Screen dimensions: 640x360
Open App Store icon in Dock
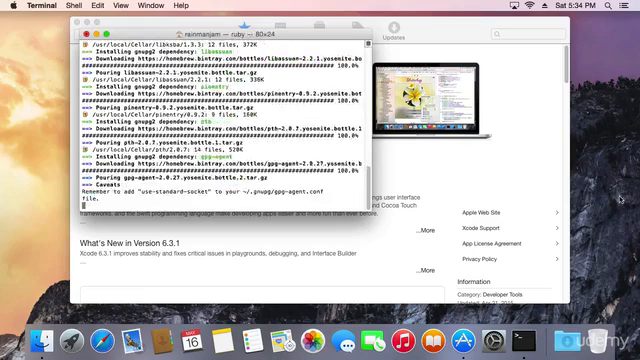click(x=463, y=341)
